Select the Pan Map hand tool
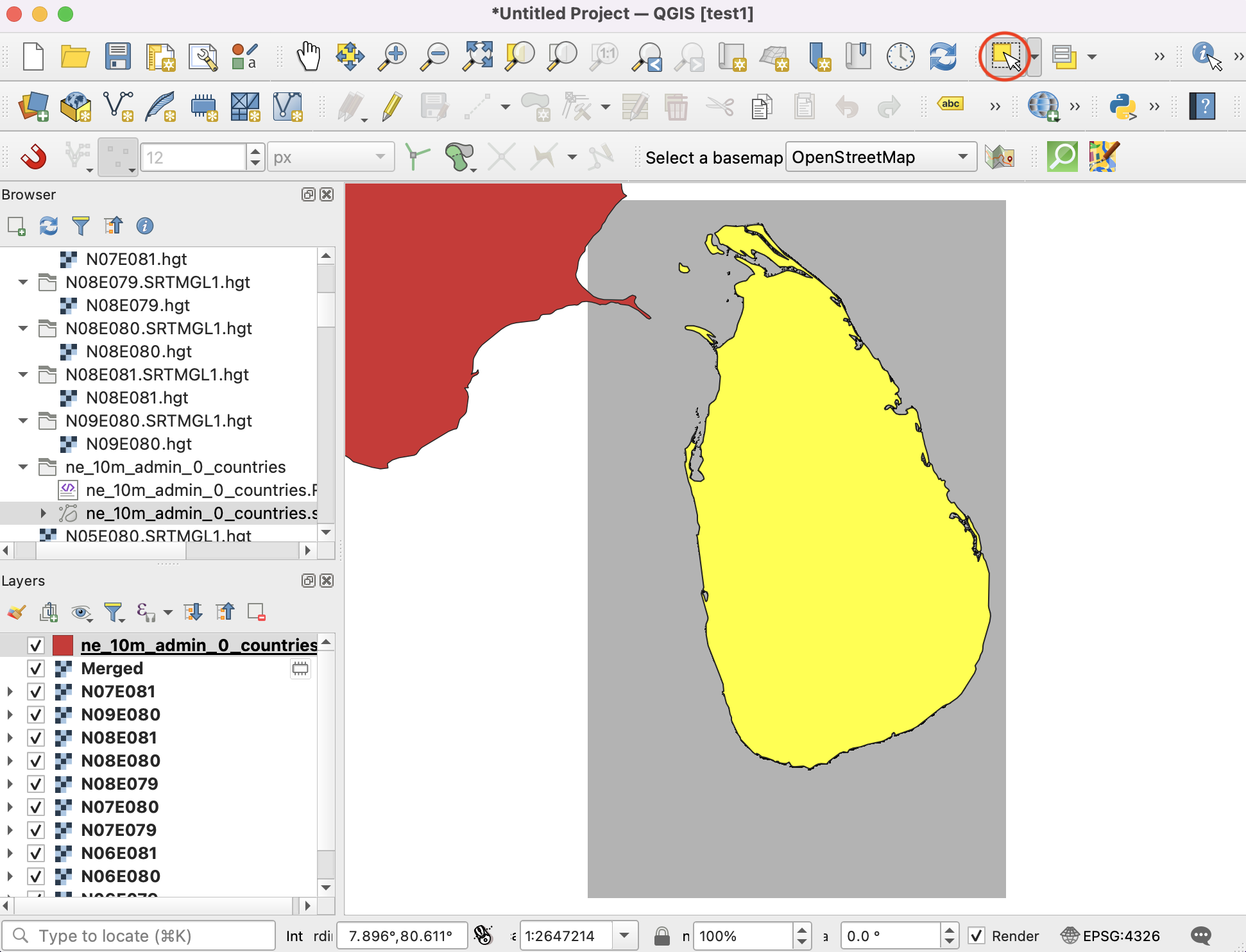This screenshot has height=952, width=1246. tap(309, 56)
